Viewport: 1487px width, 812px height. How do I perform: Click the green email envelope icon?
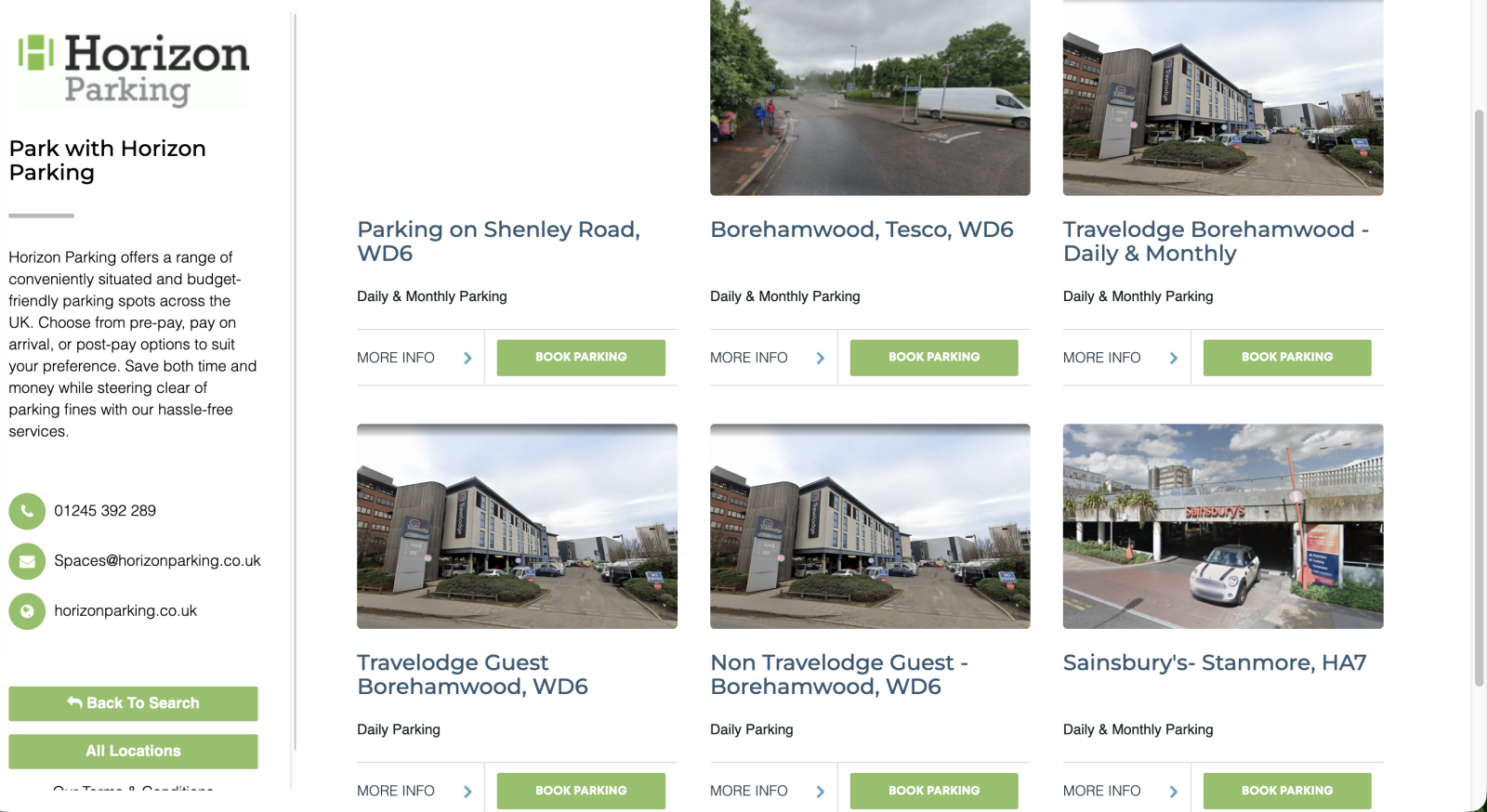click(27, 561)
